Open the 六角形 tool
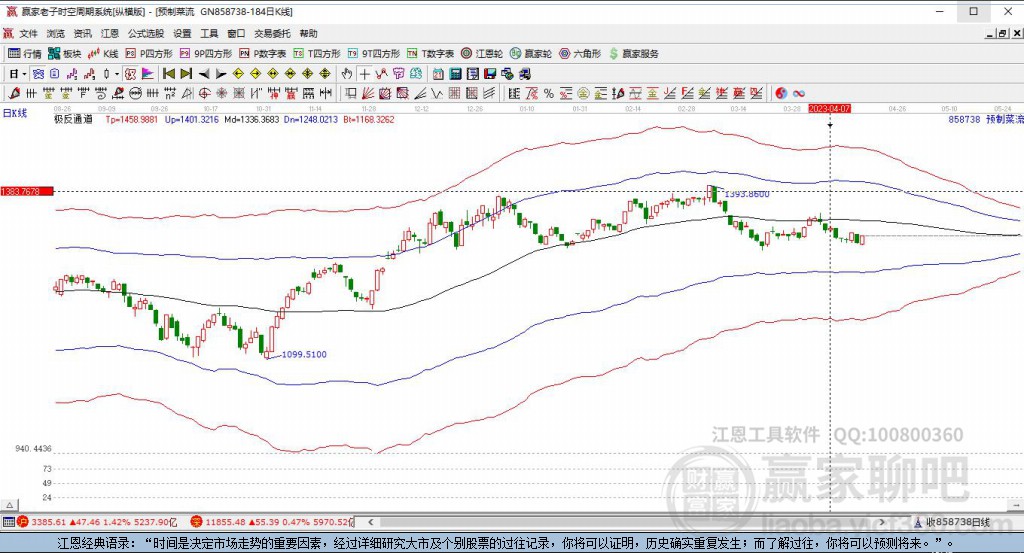1024x553 pixels. [580, 54]
